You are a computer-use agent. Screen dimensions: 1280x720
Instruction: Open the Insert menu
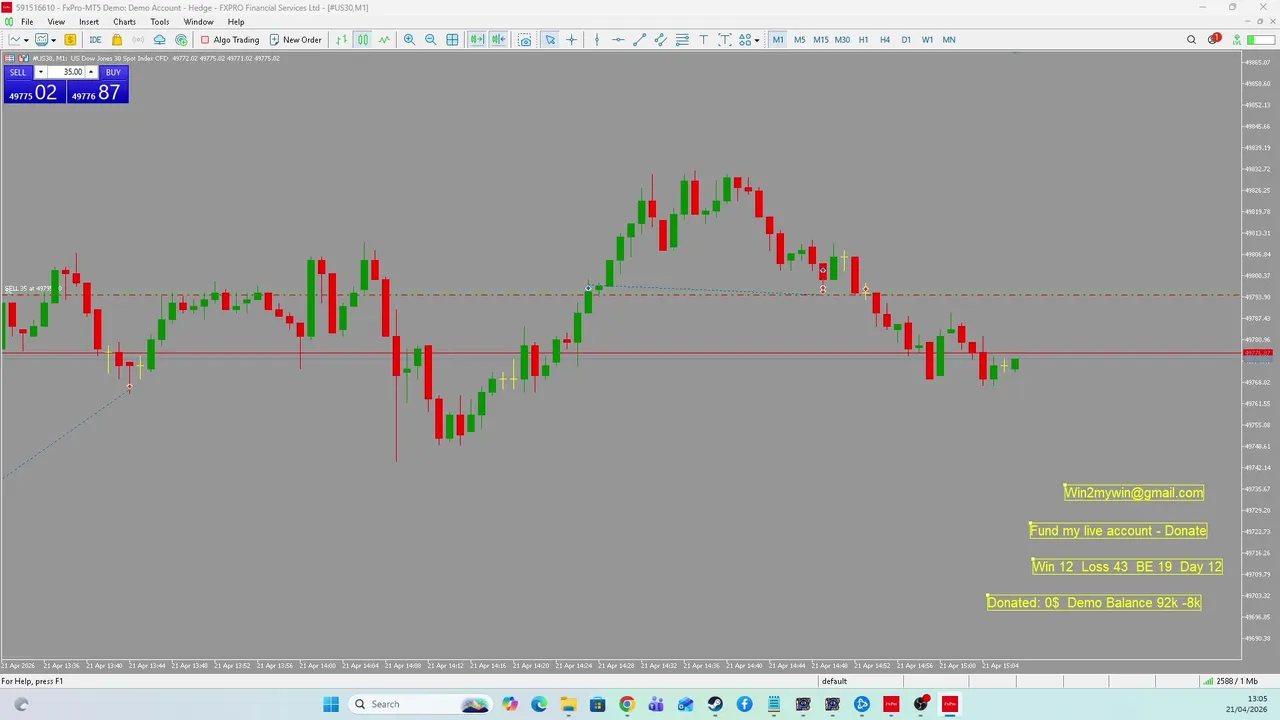[89, 22]
